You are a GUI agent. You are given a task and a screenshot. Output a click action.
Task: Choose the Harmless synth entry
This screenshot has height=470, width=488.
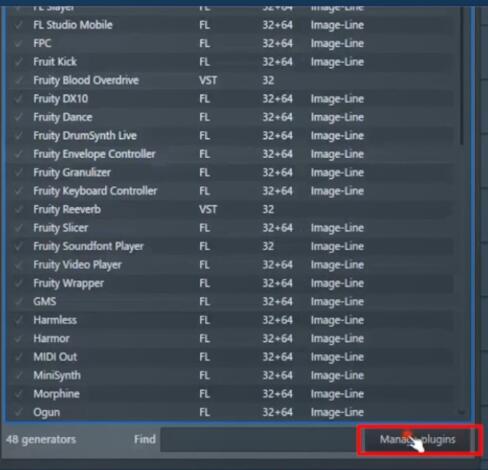(230, 320)
